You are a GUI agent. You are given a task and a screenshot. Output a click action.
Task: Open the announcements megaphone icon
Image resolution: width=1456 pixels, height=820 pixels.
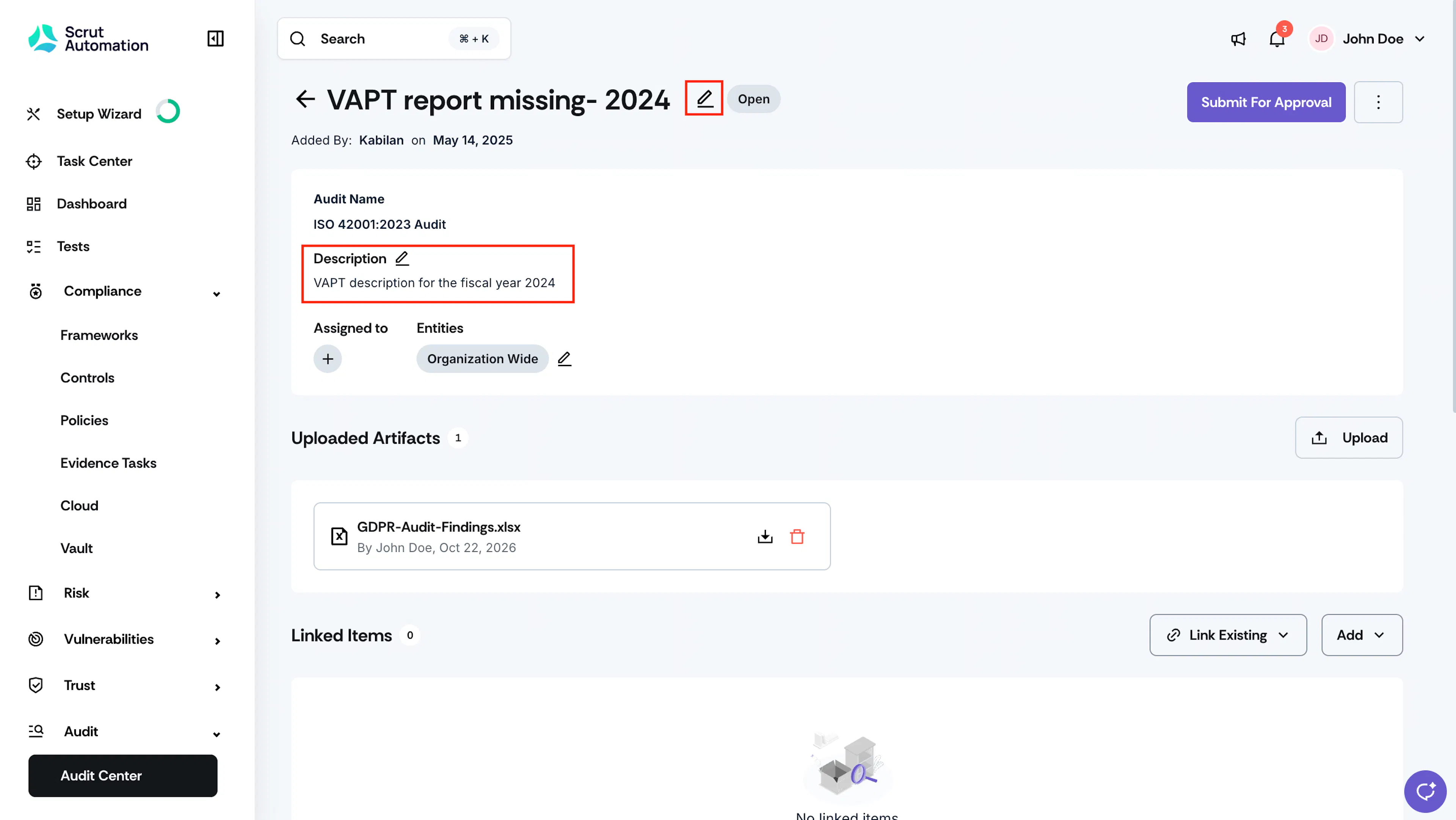point(1238,39)
